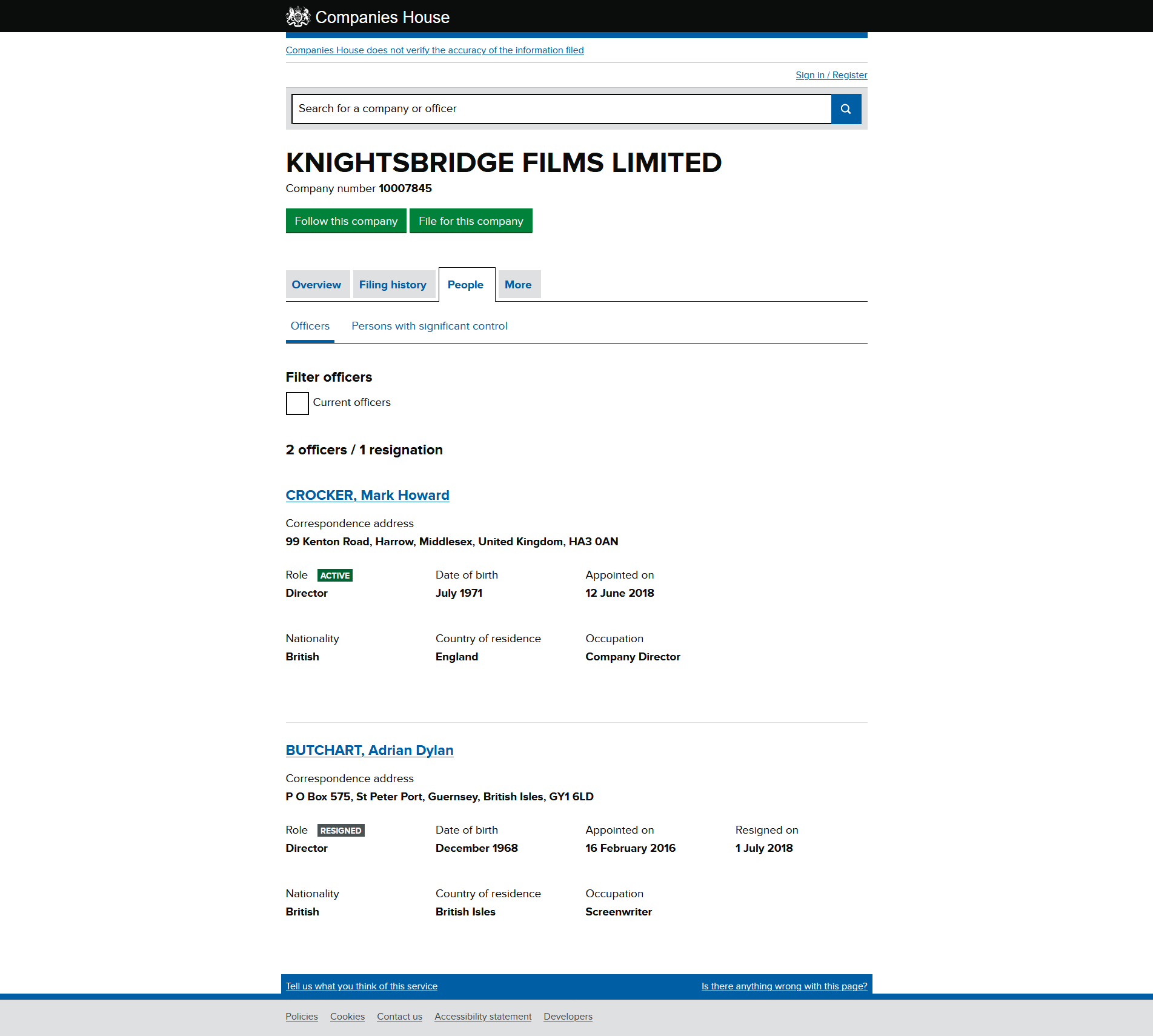This screenshot has width=1153, height=1036.
Task: Click File for this company button
Action: coord(471,221)
